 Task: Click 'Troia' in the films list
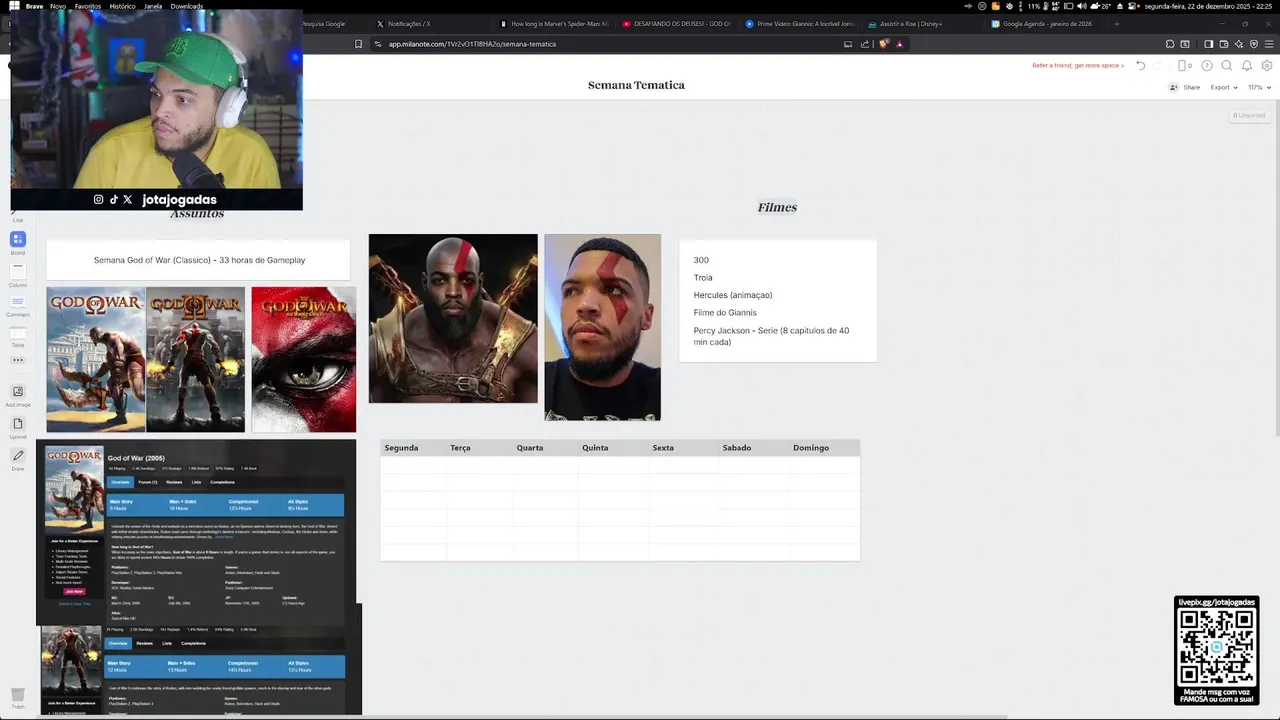point(703,278)
